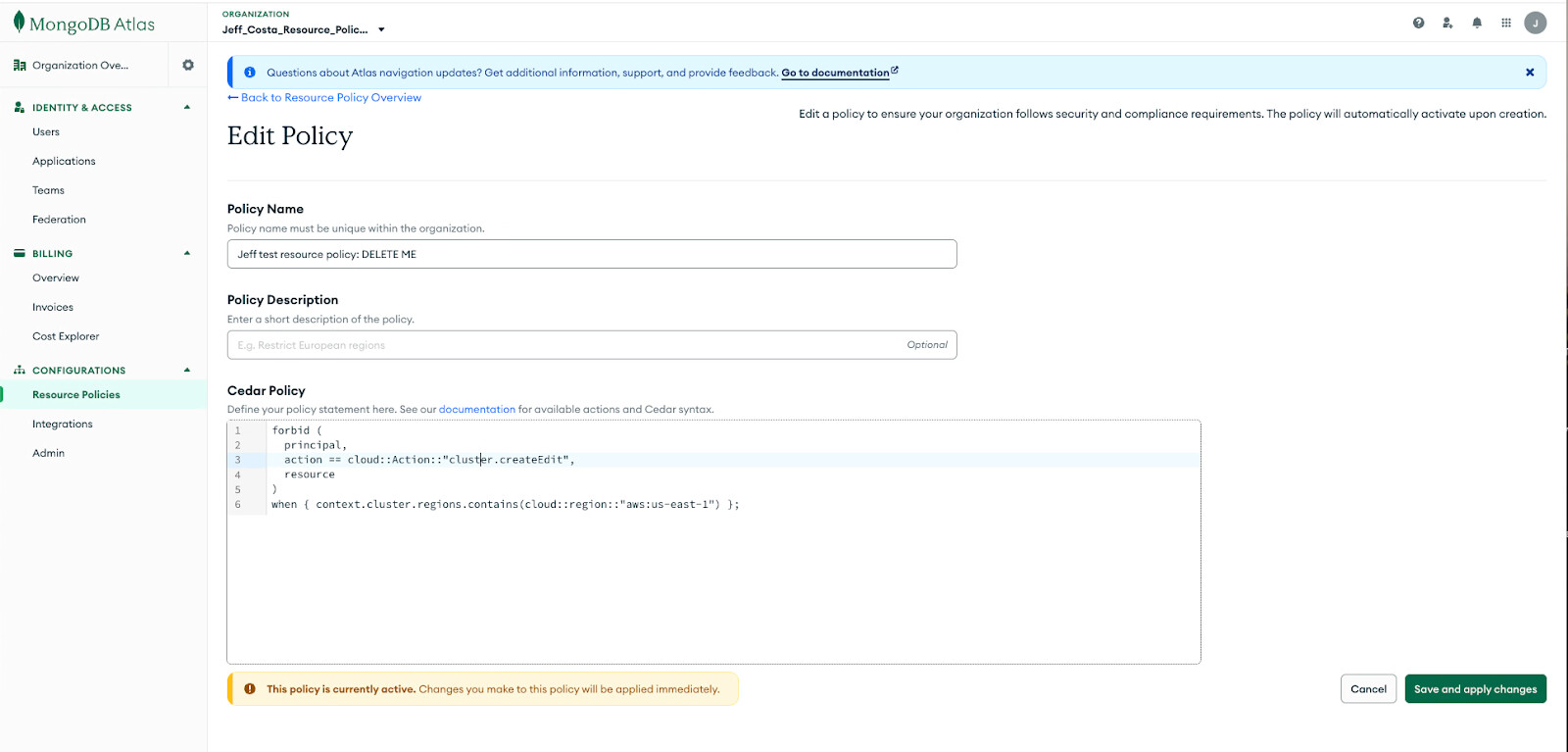The image size is (1568, 752).
Task: Open Cost Explorer in the sidebar
Action: (66, 336)
